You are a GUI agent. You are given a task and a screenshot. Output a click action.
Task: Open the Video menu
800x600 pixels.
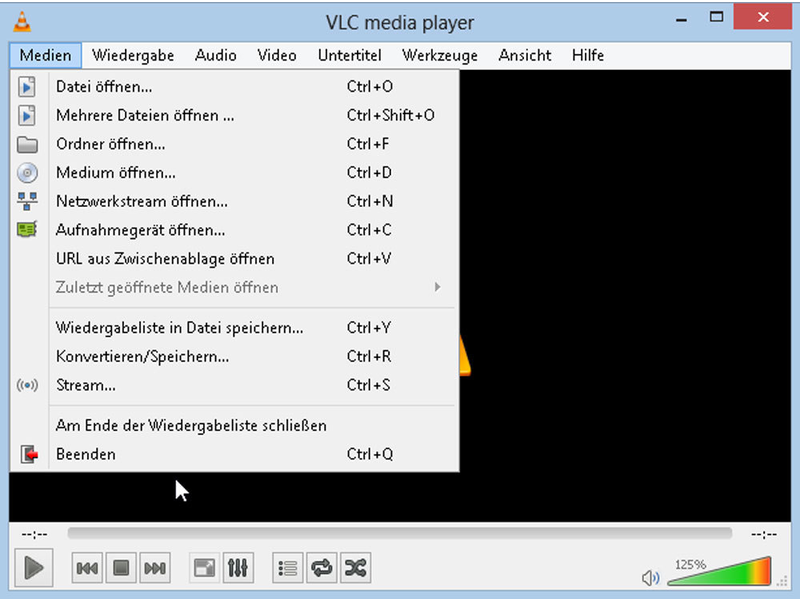277,55
